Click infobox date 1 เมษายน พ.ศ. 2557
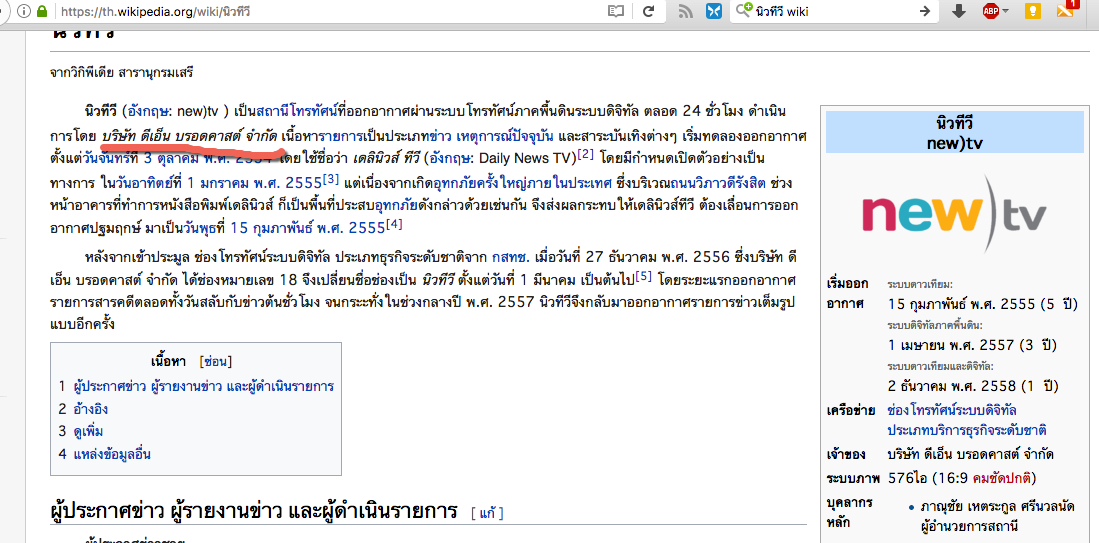This screenshot has height=543, width=1099. pos(972,345)
